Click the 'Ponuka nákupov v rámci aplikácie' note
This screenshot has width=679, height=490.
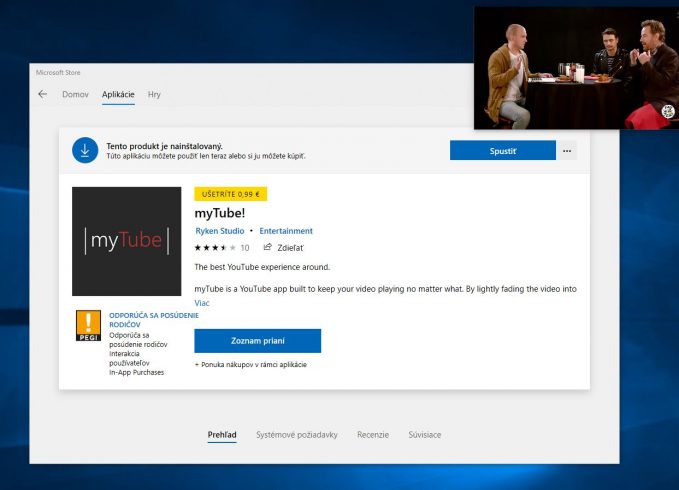pos(251,364)
